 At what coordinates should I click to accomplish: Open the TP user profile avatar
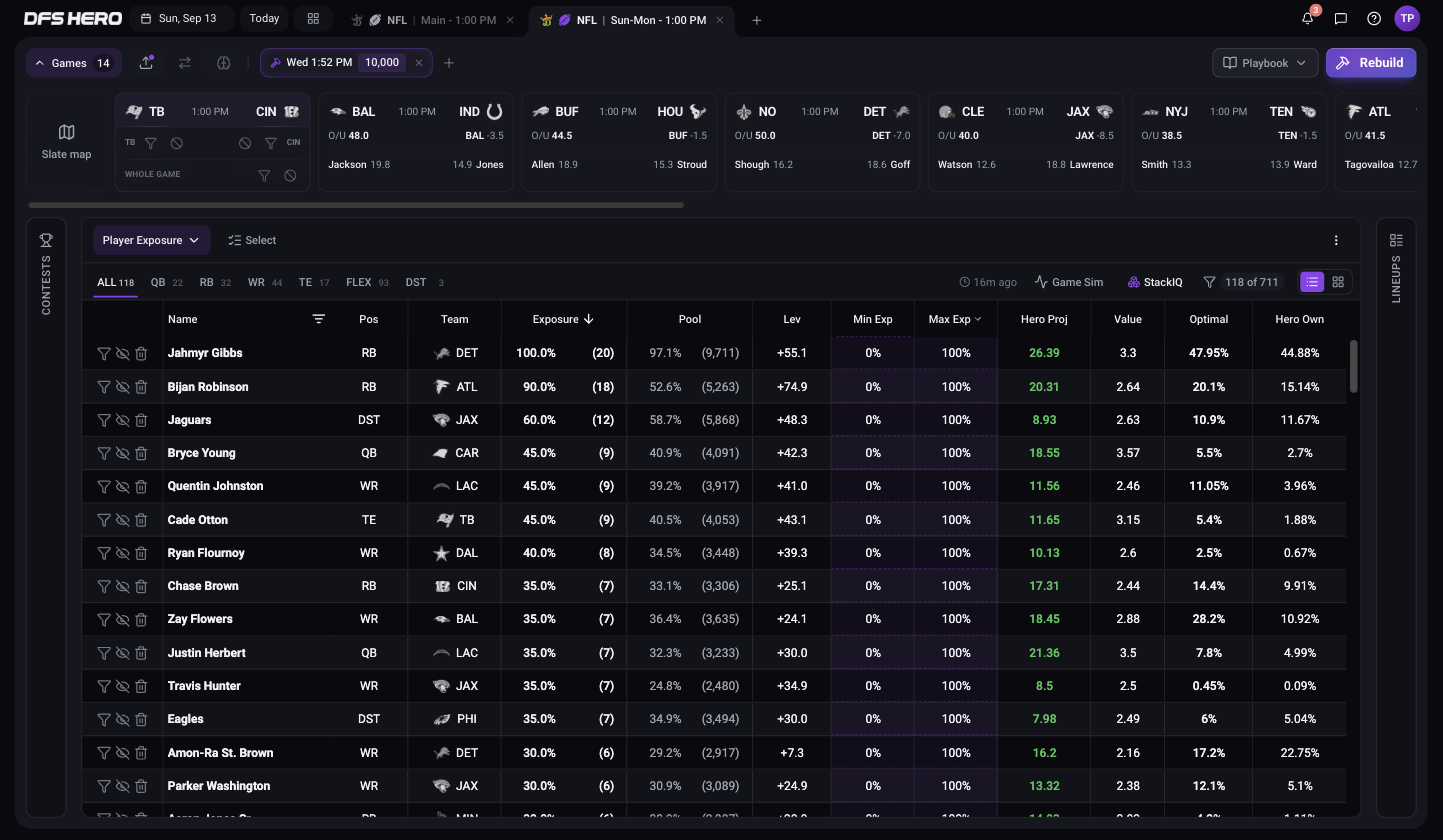(x=1407, y=18)
